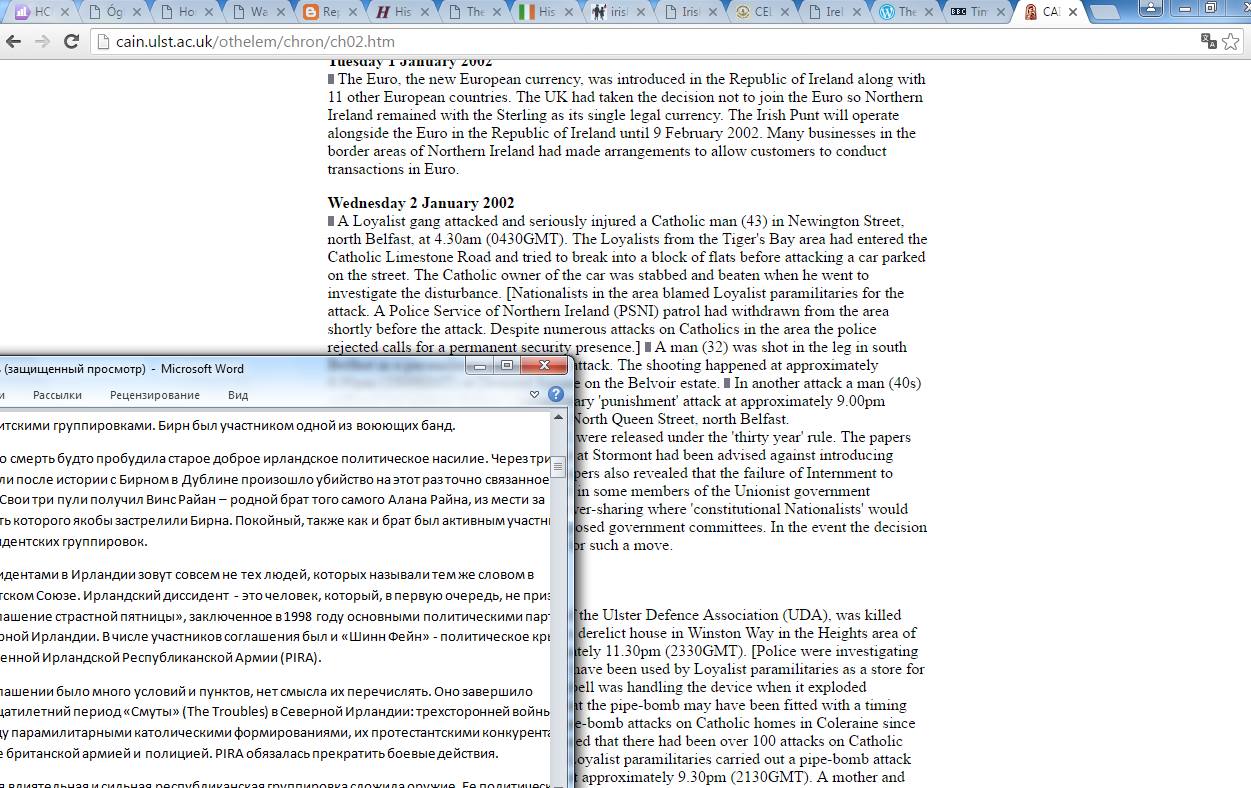The height and width of the screenshot is (788, 1251).
Task: Click the translate icon in address bar
Action: [1209, 42]
